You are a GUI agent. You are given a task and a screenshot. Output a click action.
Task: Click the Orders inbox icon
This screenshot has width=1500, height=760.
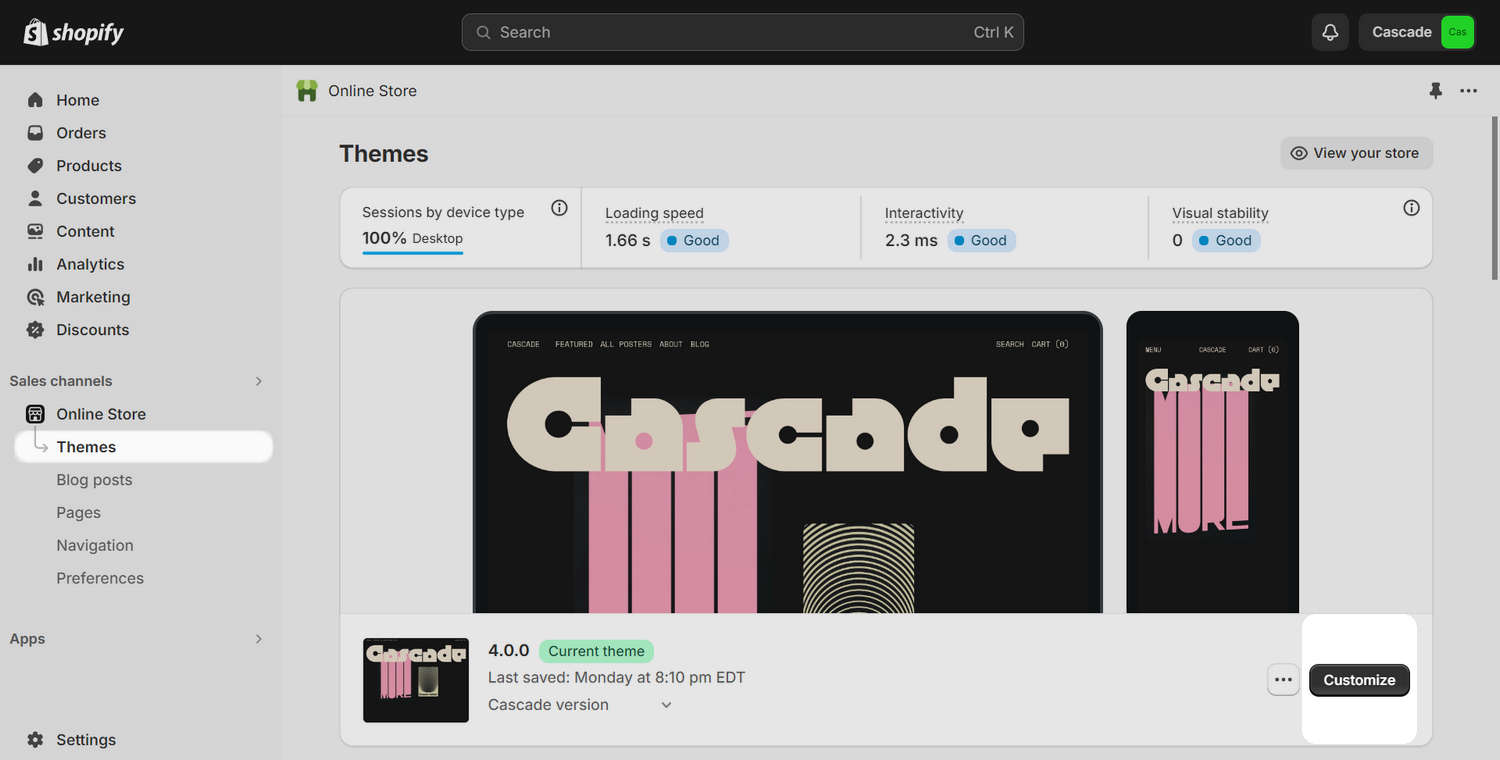point(35,133)
